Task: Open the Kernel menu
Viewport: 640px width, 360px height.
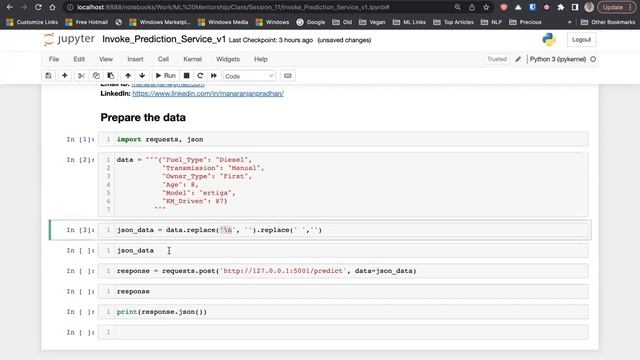Action: click(x=192, y=59)
